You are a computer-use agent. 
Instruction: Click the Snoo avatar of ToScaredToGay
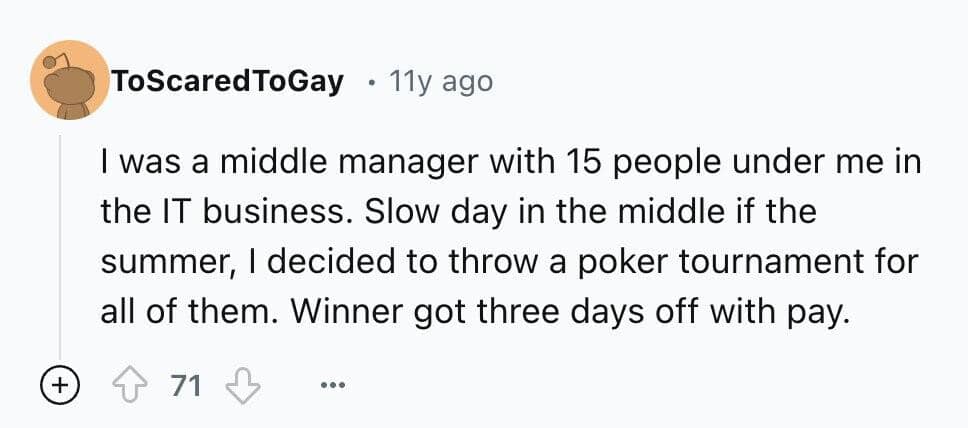pyautogui.click(x=66, y=80)
